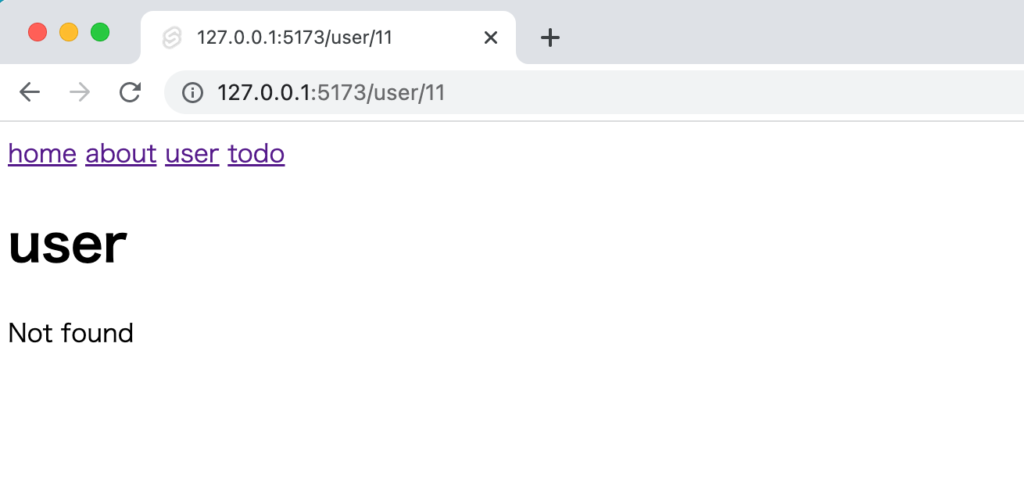The width and height of the screenshot is (1024, 497).
Task: View site information icon in address bar
Action: 192,93
